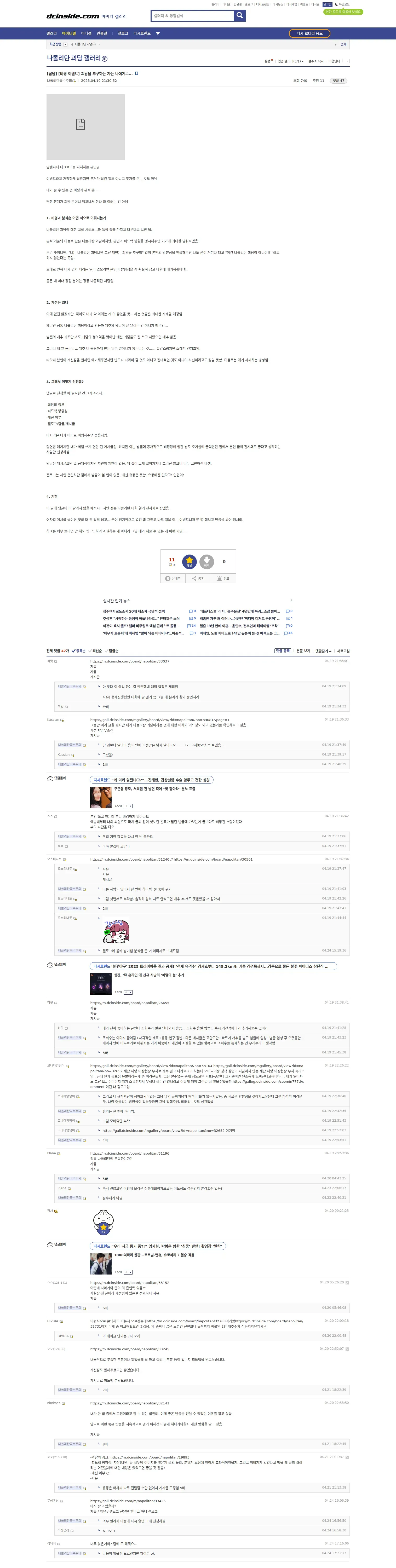Click the mobile icon next to post title
This screenshot has height=1568, width=396.
point(136,74)
